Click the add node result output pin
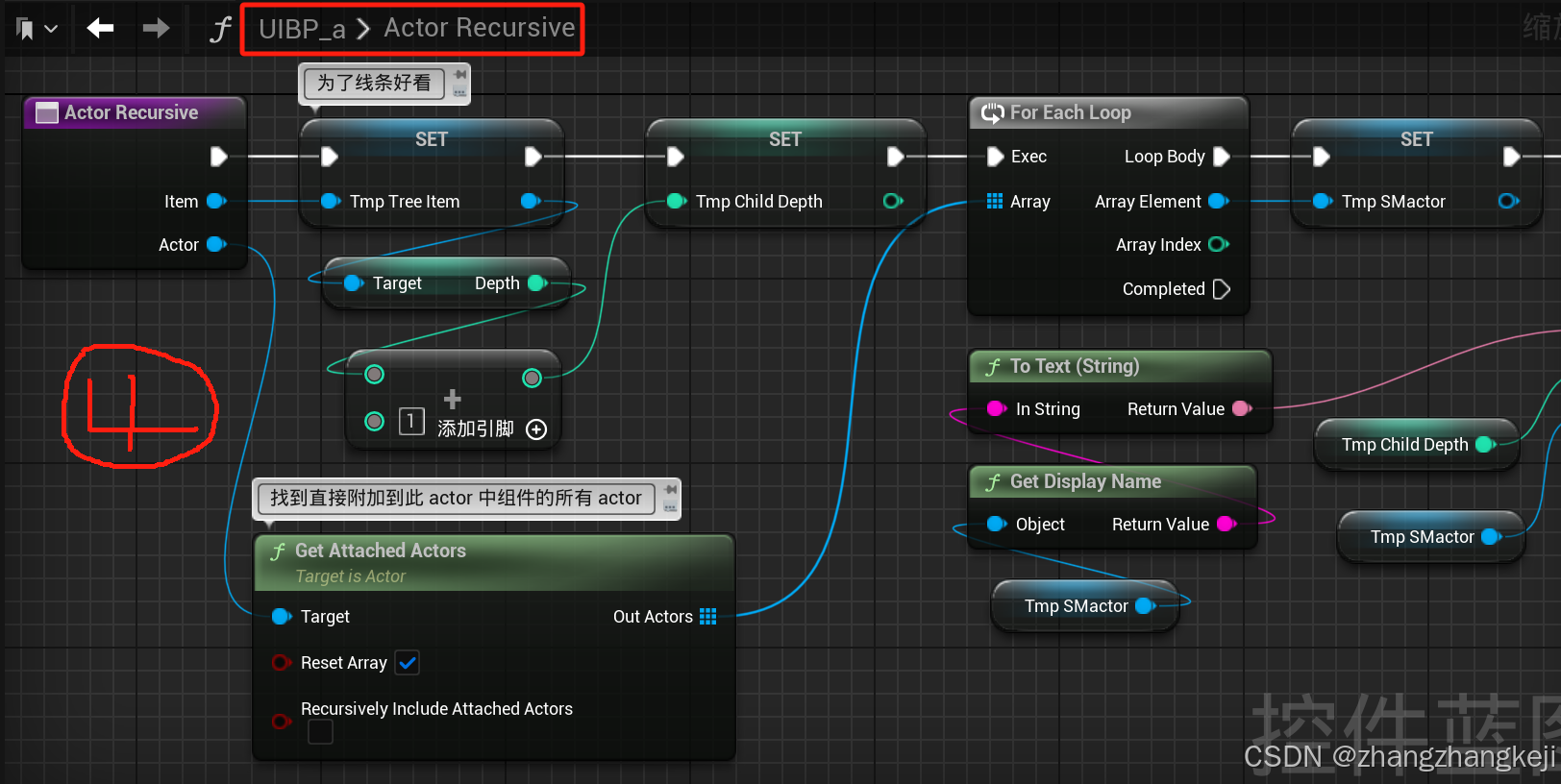The image size is (1561, 784). pos(532,378)
